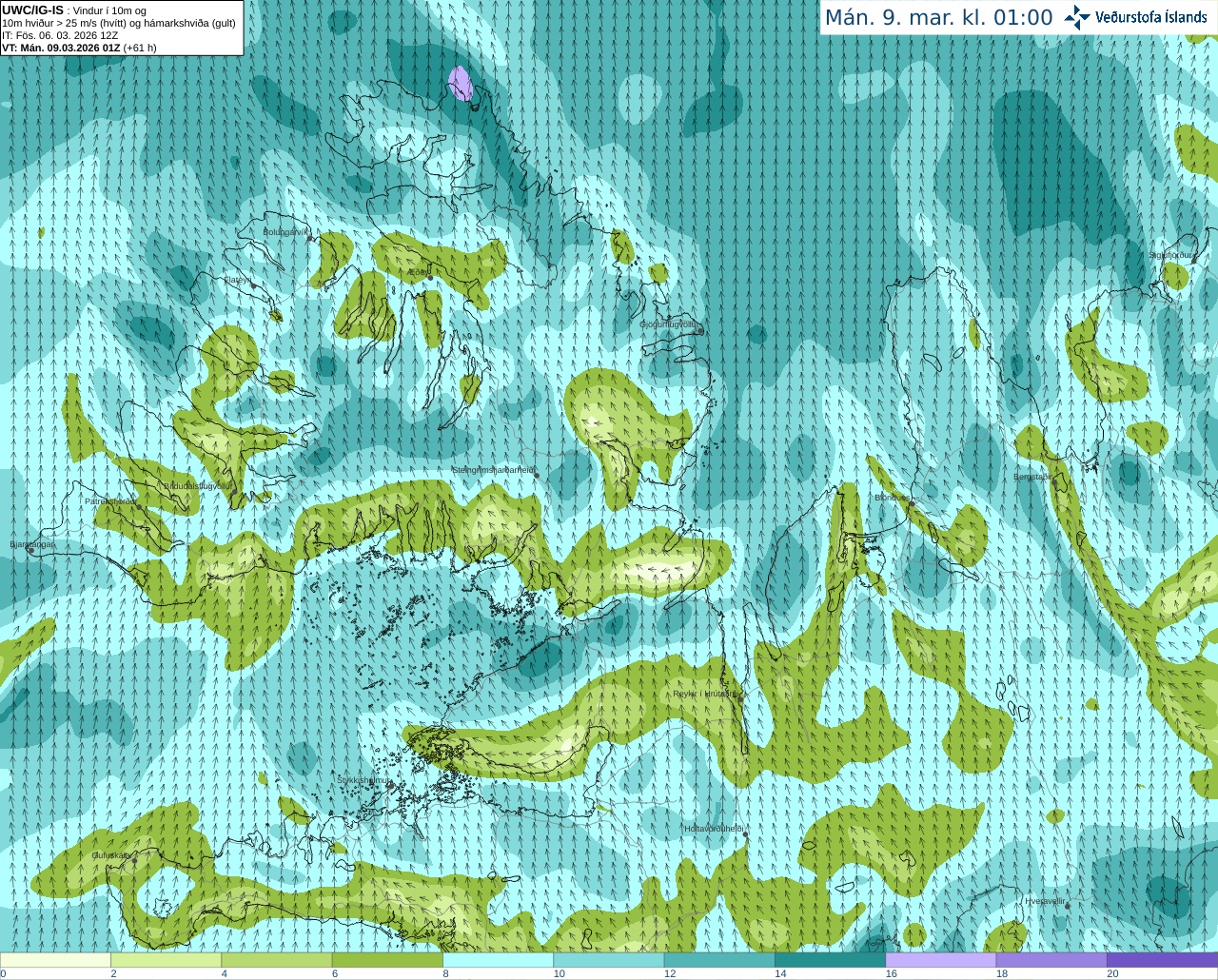Click the 8–10 m/s light cyan legend swatch
This screenshot has height=980, width=1218.
tap(498, 960)
